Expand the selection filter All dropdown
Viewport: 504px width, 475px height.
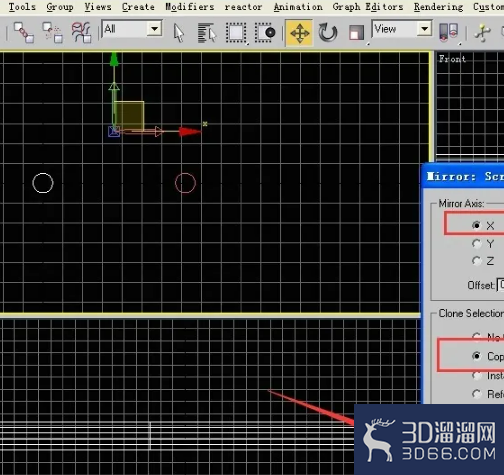pos(154,29)
